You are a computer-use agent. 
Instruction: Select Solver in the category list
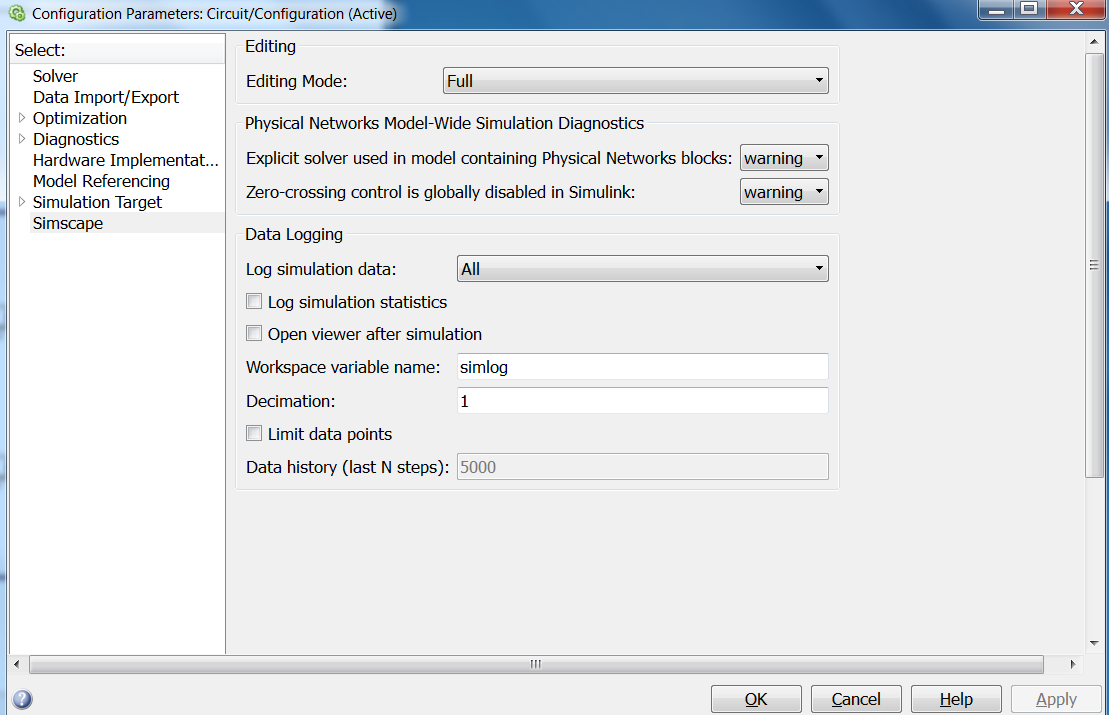point(55,76)
